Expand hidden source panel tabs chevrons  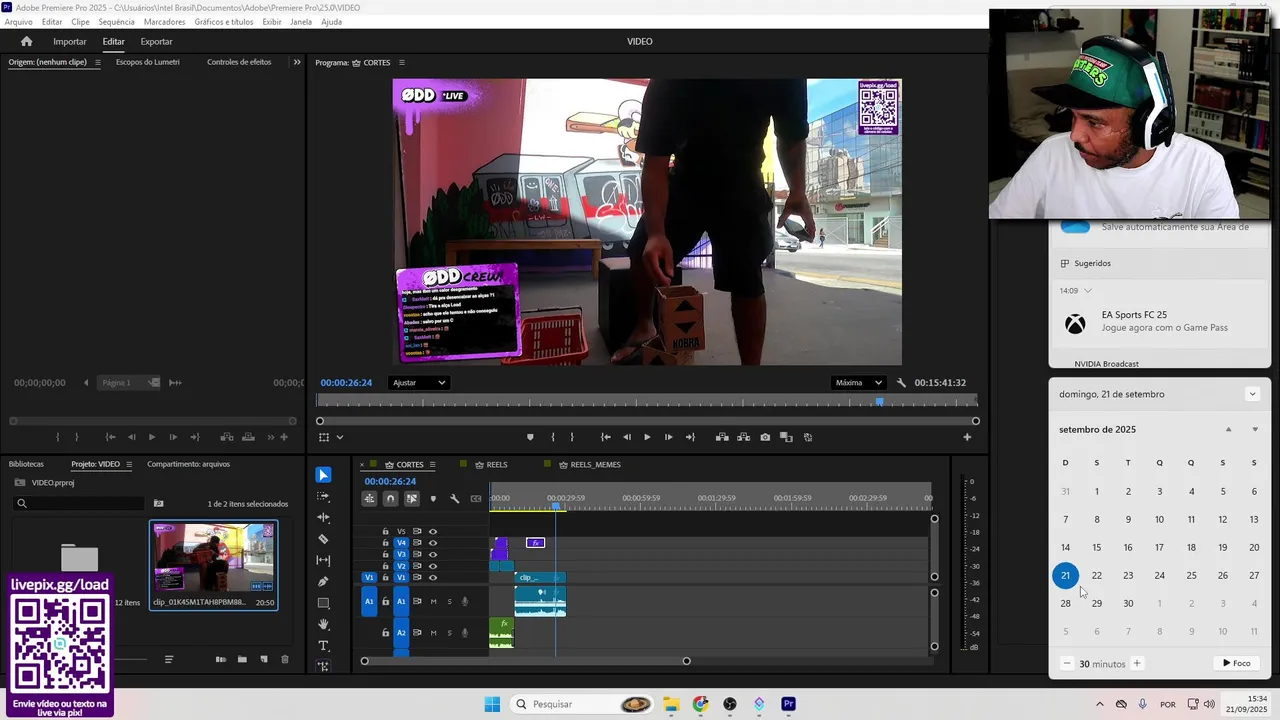(x=296, y=62)
